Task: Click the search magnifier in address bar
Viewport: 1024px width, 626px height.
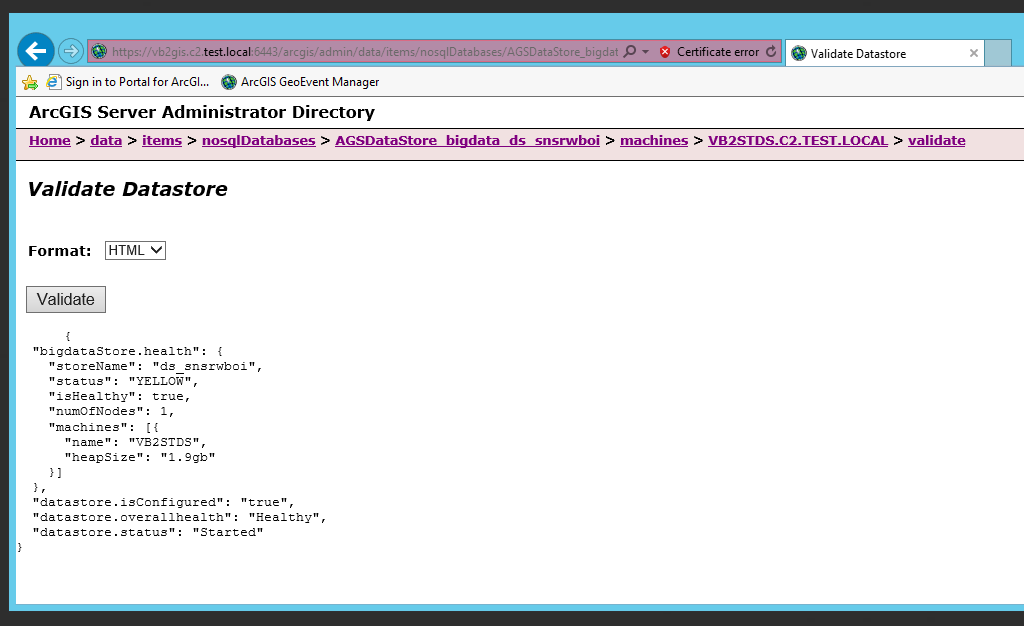Action: point(630,52)
